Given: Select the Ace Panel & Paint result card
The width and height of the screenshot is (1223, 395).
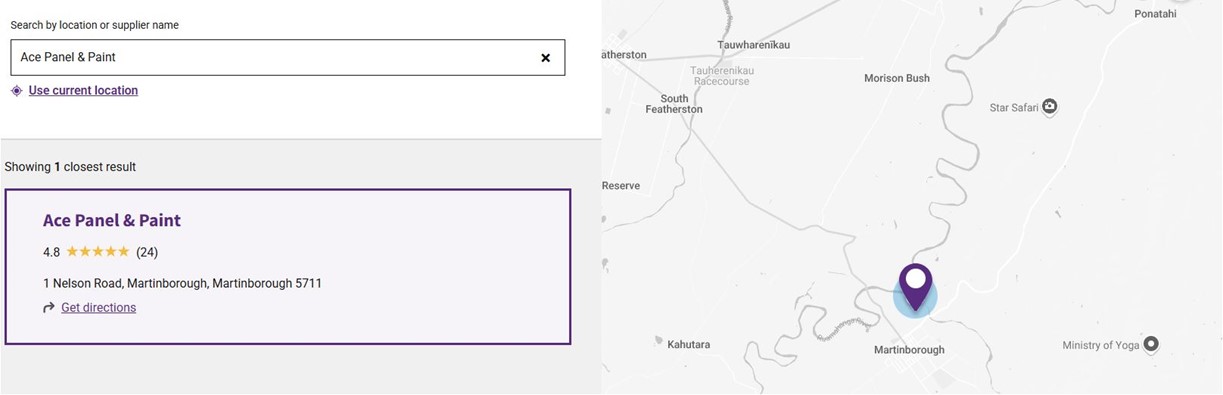Looking at the screenshot, I should tap(288, 267).
